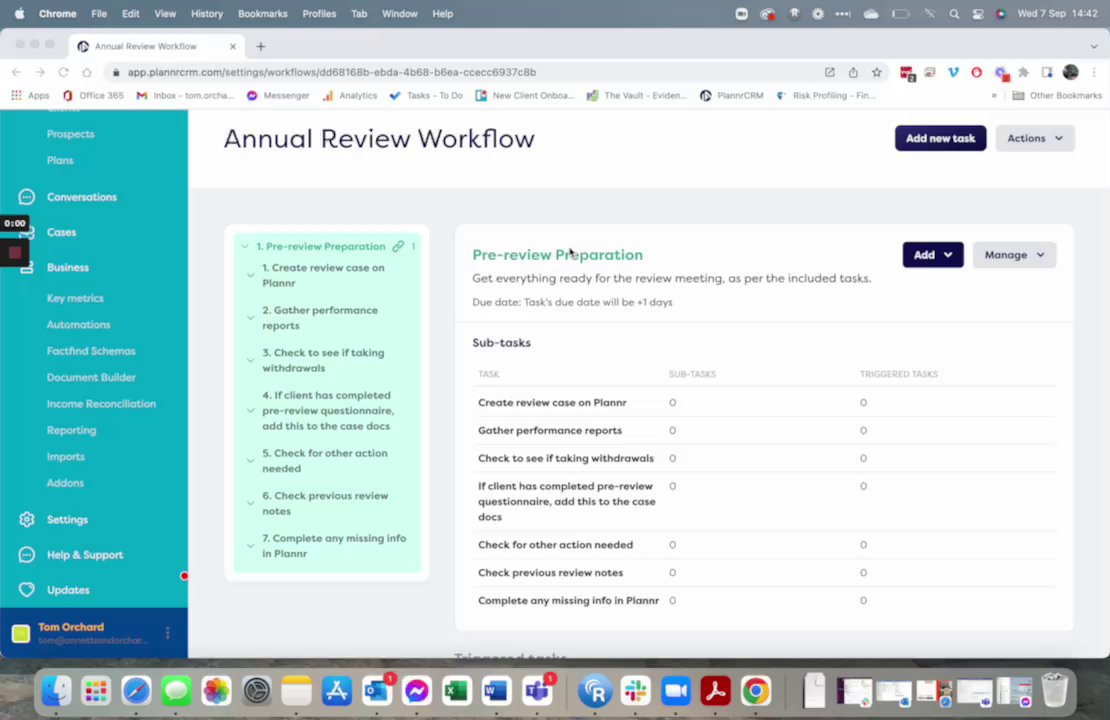Open the Chrome Window menu

(399, 13)
